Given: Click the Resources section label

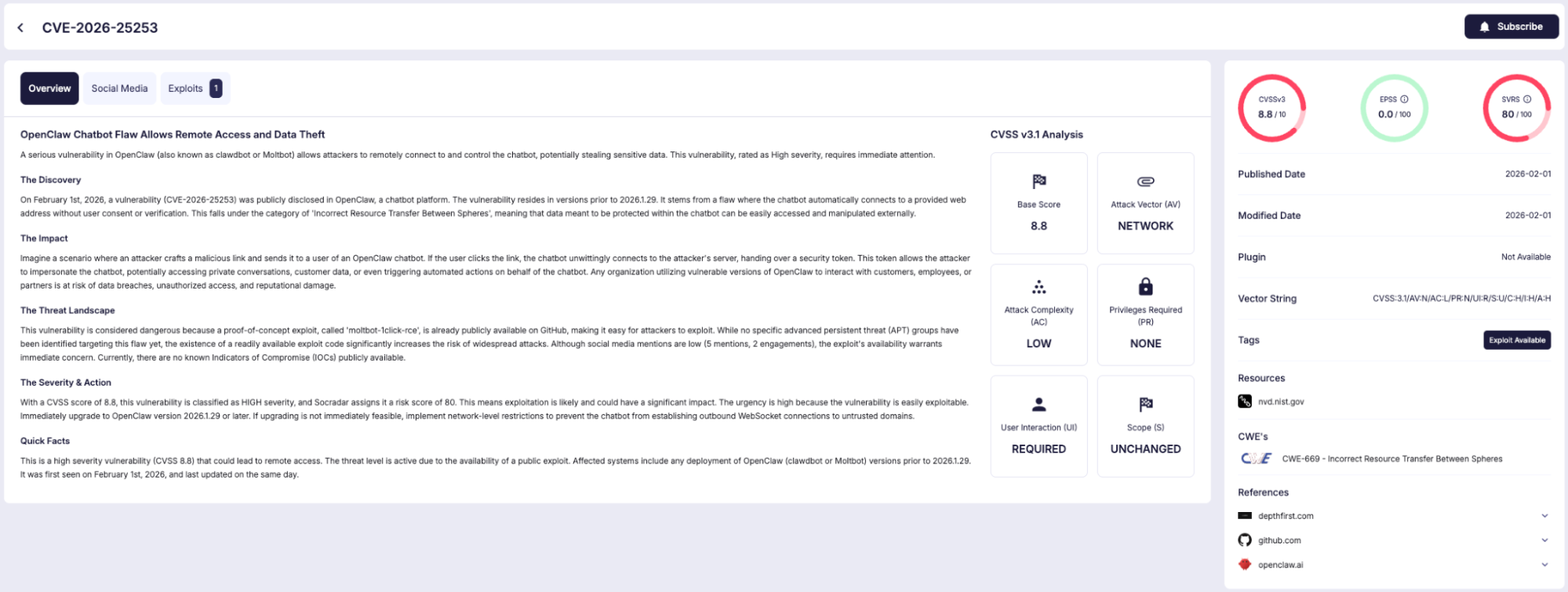Looking at the screenshot, I should (1261, 378).
